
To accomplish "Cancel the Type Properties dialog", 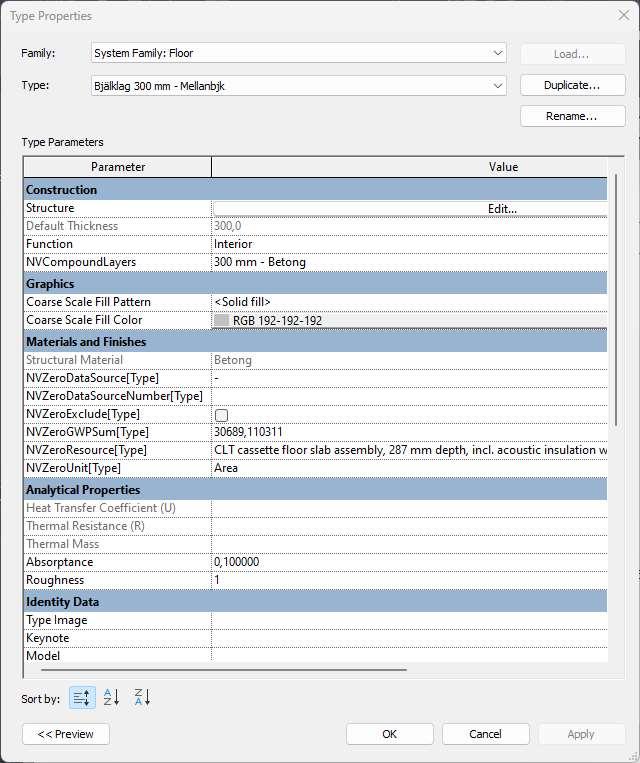I will pyautogui.click(x=485, y=734).
